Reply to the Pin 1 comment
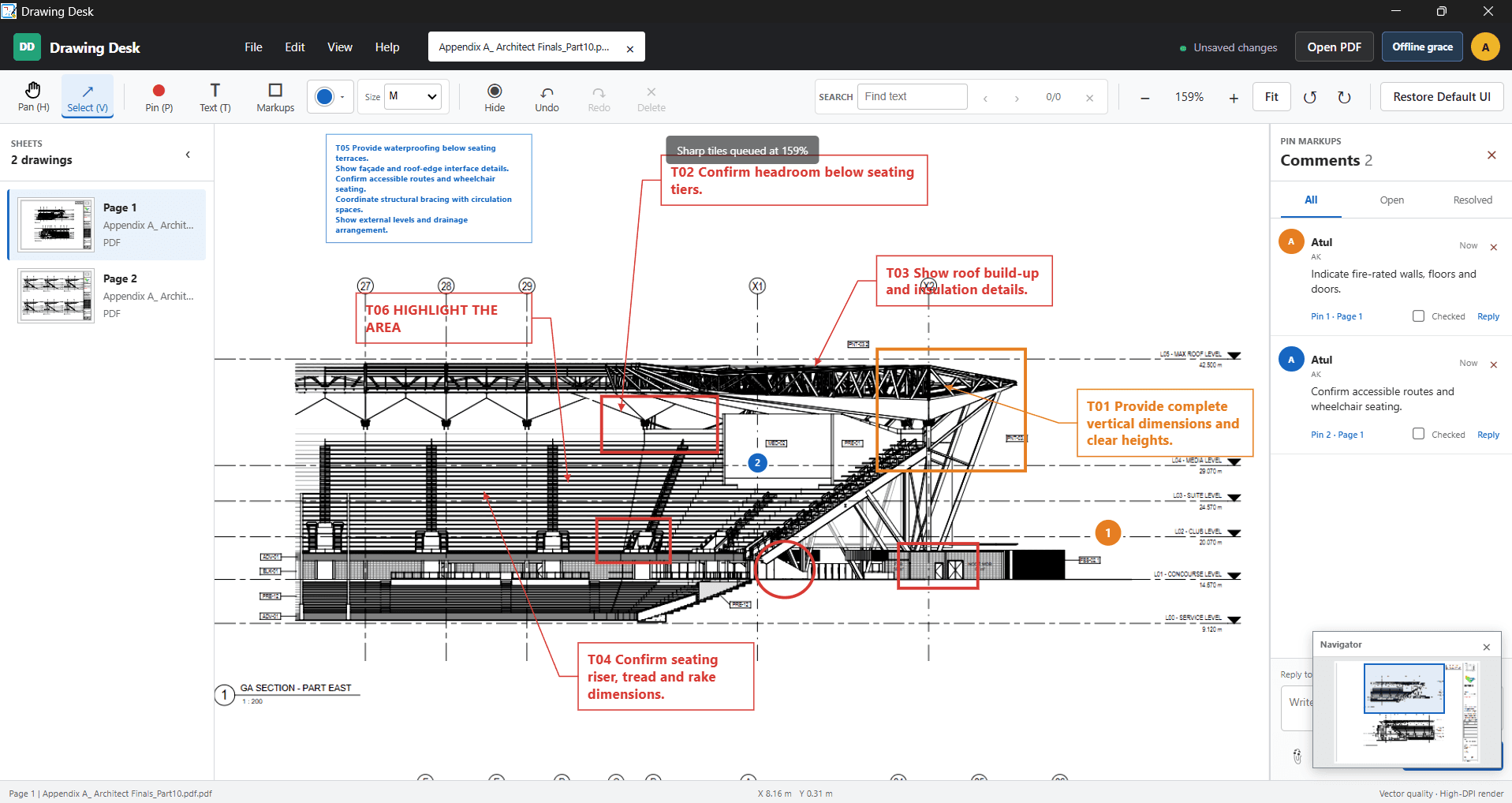The height and width of the screenshot is (803, 1512). click(1488, 316)
